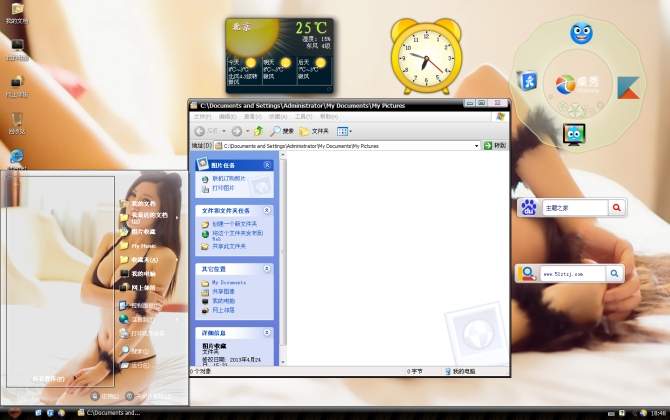Click the Baidu widget search field
The width and height of the screenshot is (670, 420).
click(575, 208)
